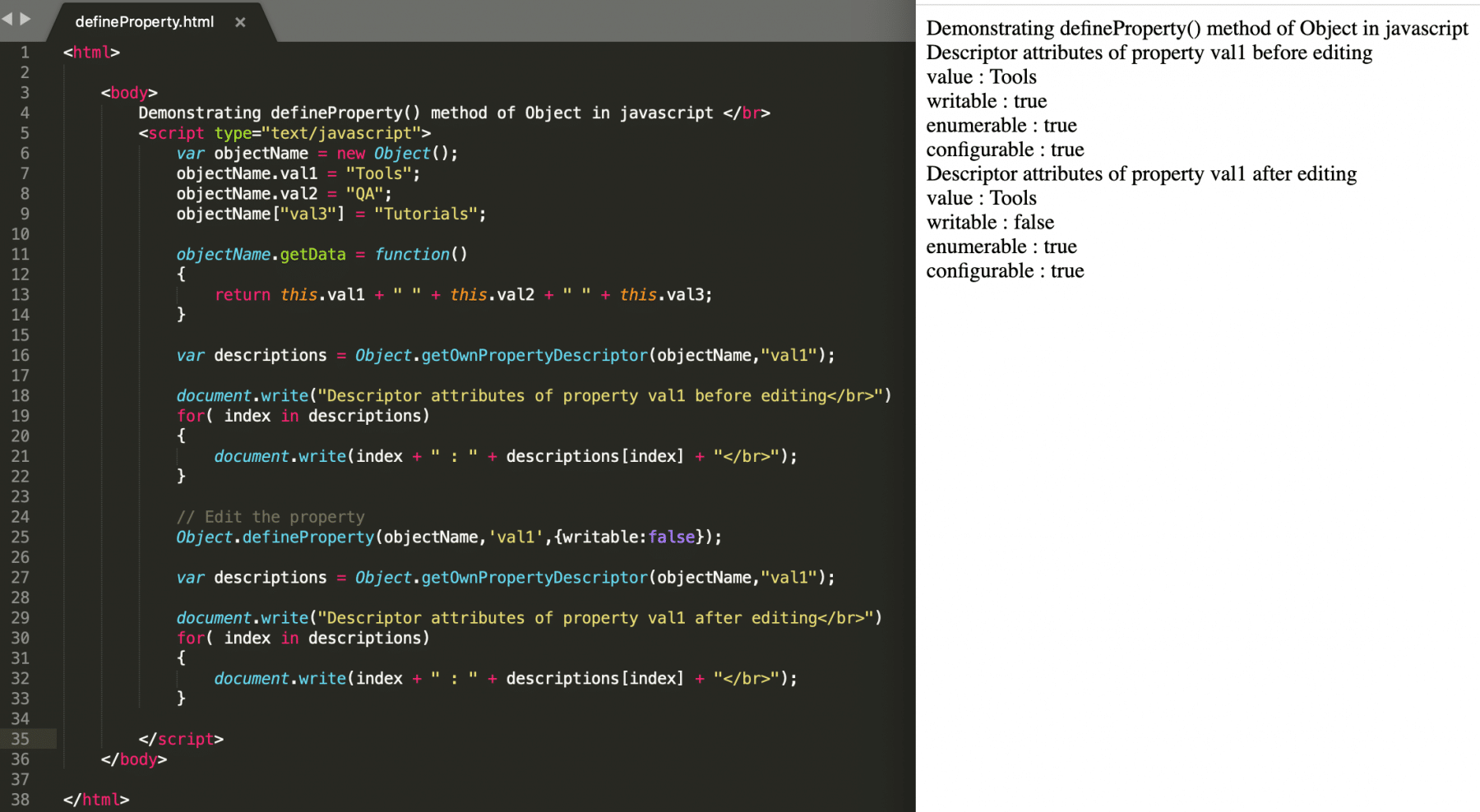Click the heading 'Demonstrating defineProperty() method' in output
Screen dimensions: 1480x812
point(1197,28)
